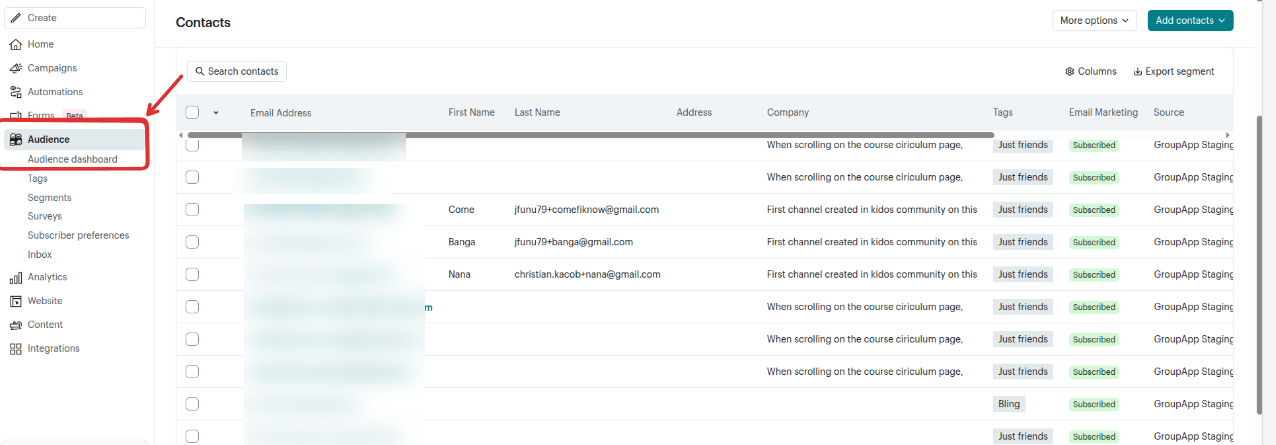This screenshot has height=445, width=1276.
Task: Click the Create pencil icon
Action: pyautogui.click(x=16, y=18)
